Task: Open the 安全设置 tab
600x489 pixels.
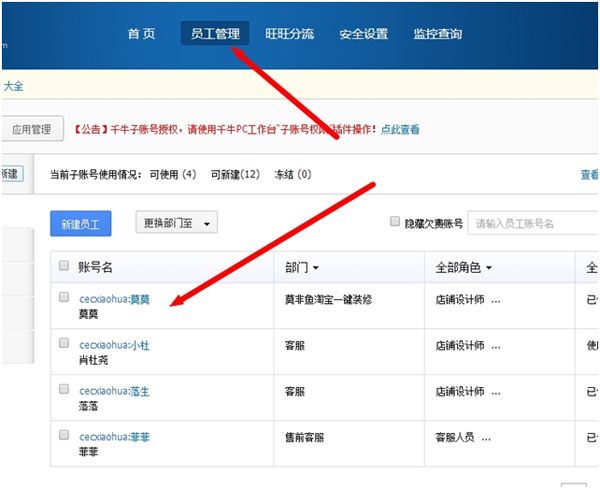Action: (363, 34)
